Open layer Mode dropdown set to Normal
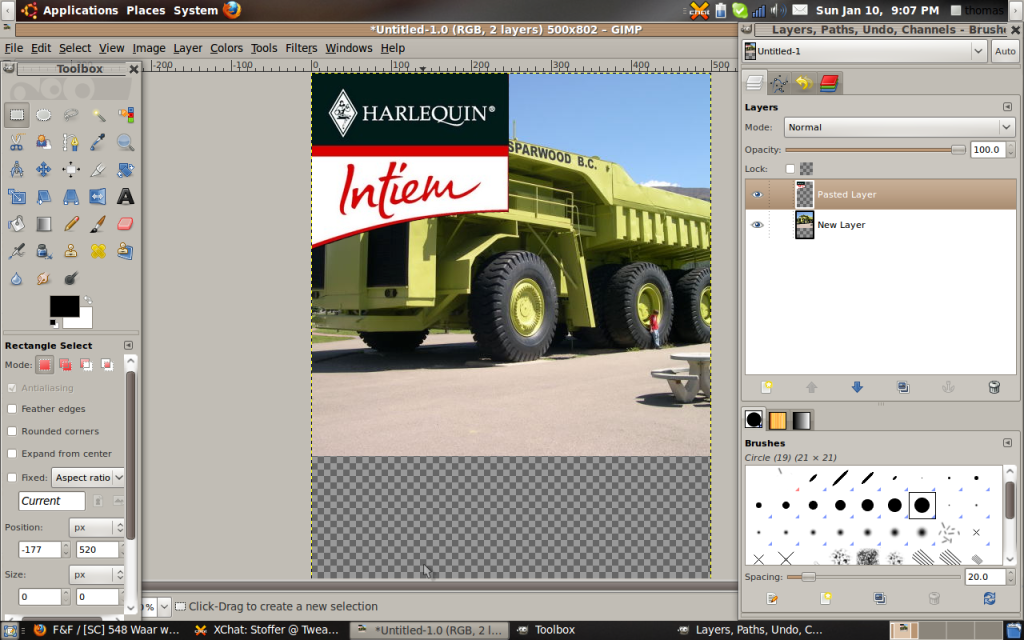 tap(899, 127)
